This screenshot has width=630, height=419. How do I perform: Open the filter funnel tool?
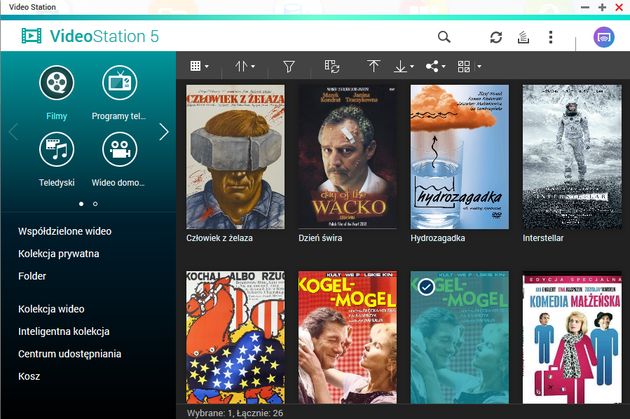tap(289, 66)
